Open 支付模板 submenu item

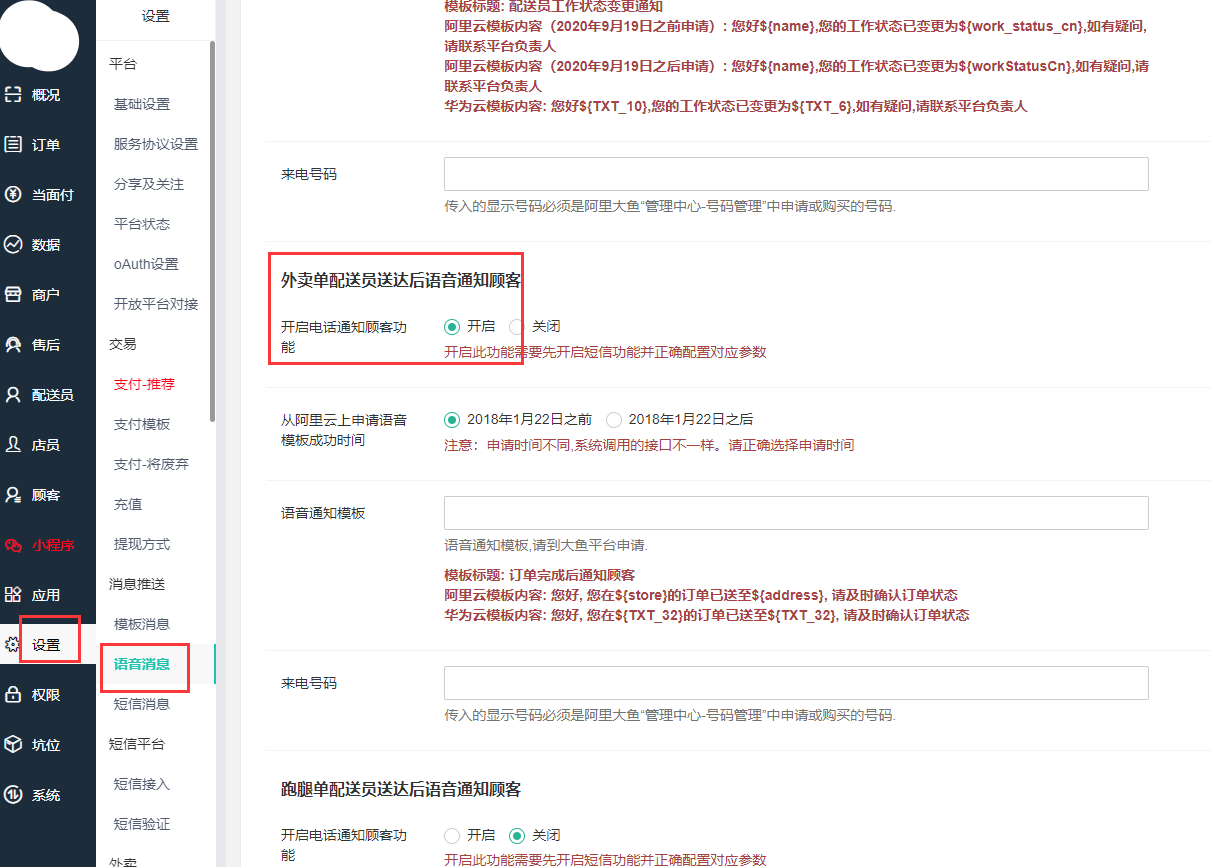pos(142,424)
